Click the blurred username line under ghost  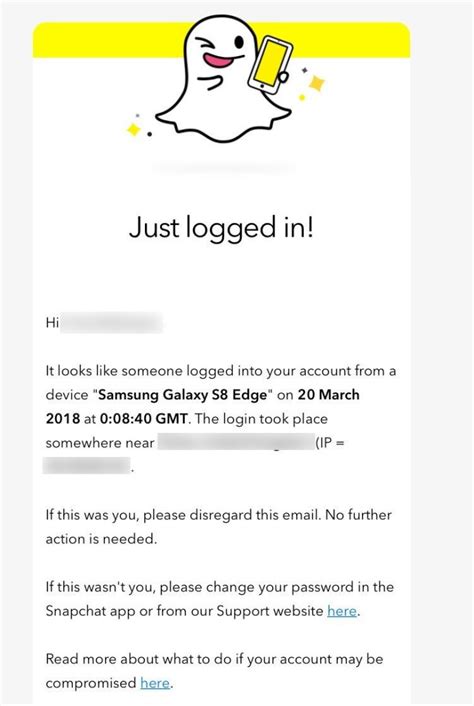click(x=224, y=168)
